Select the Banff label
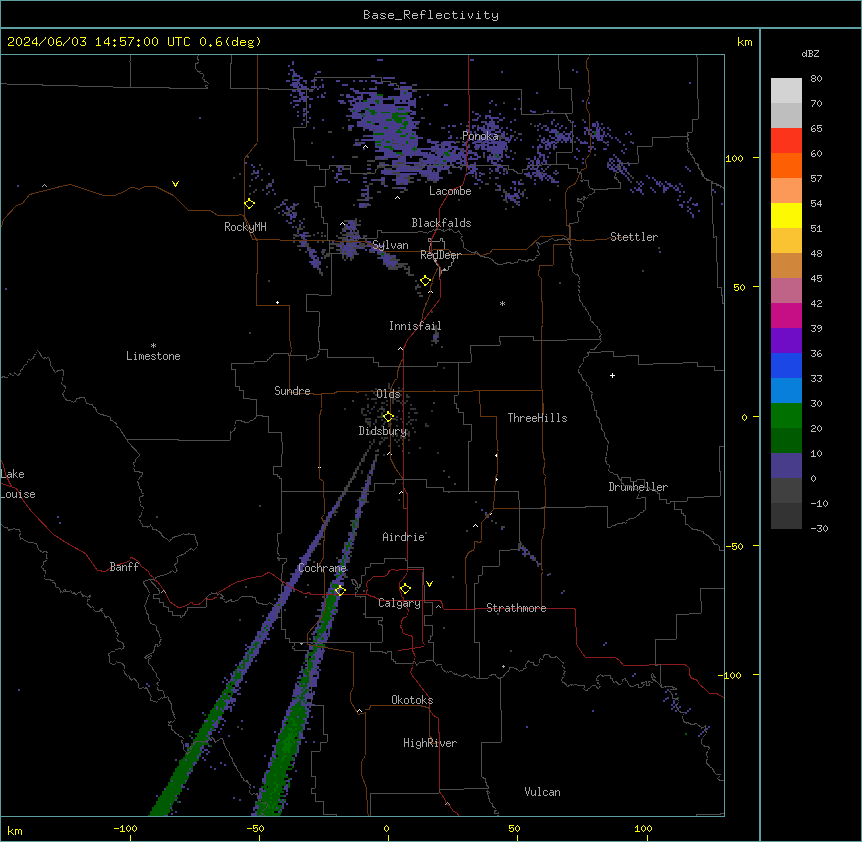 pos(124,567)
